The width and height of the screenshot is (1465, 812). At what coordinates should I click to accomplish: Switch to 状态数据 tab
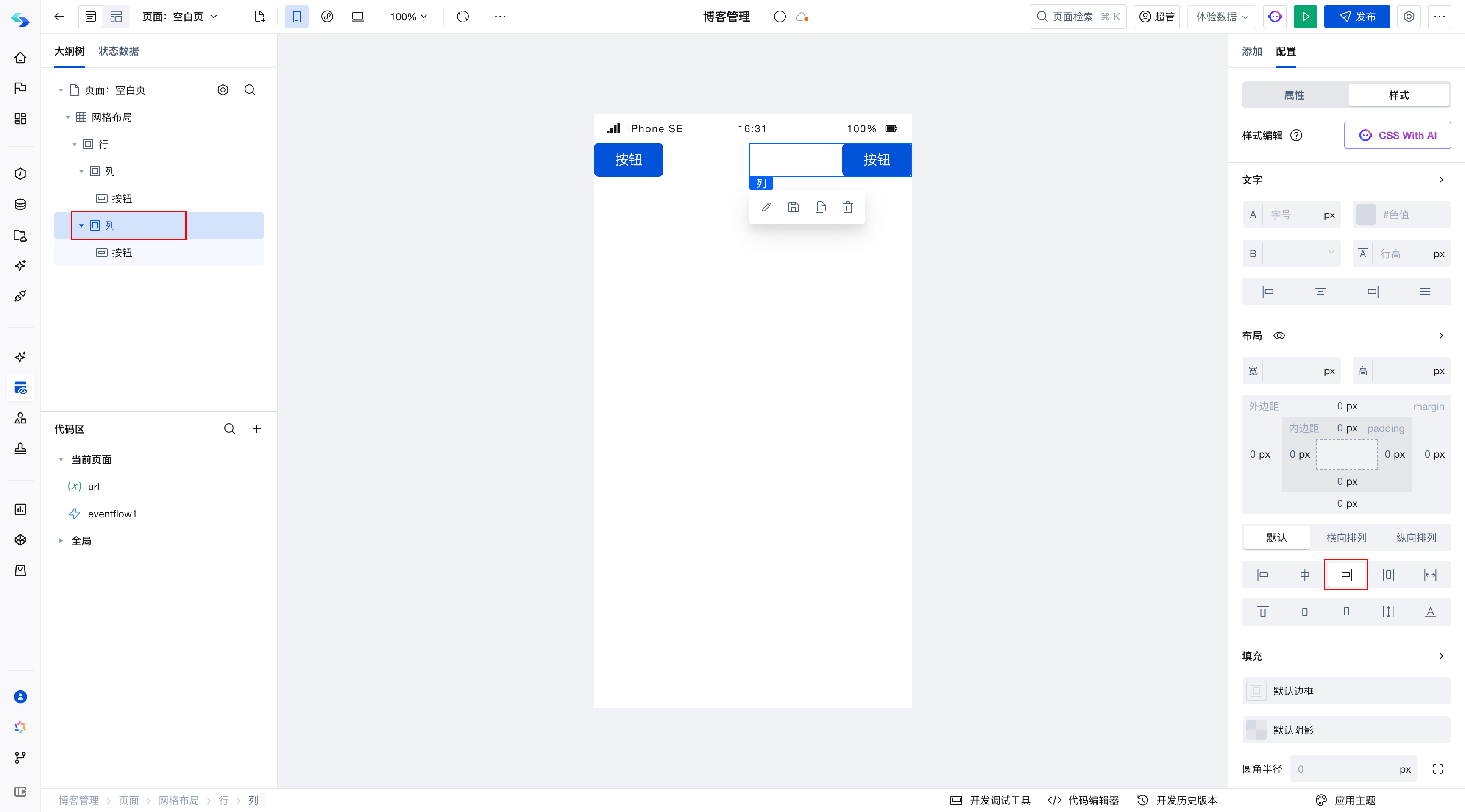(118, 51)
